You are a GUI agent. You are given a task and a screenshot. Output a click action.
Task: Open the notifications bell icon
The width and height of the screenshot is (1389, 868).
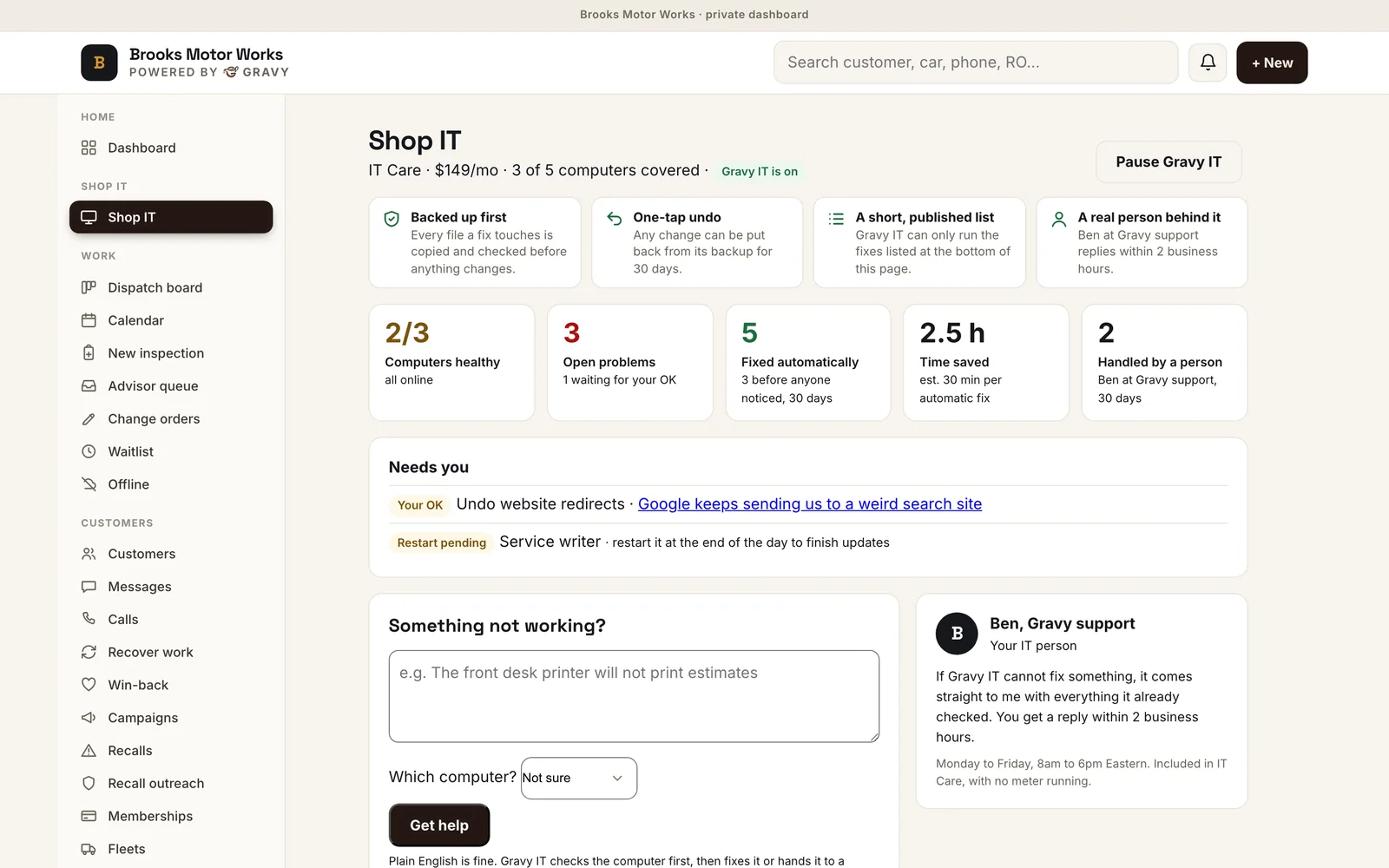coord(1208,62)
